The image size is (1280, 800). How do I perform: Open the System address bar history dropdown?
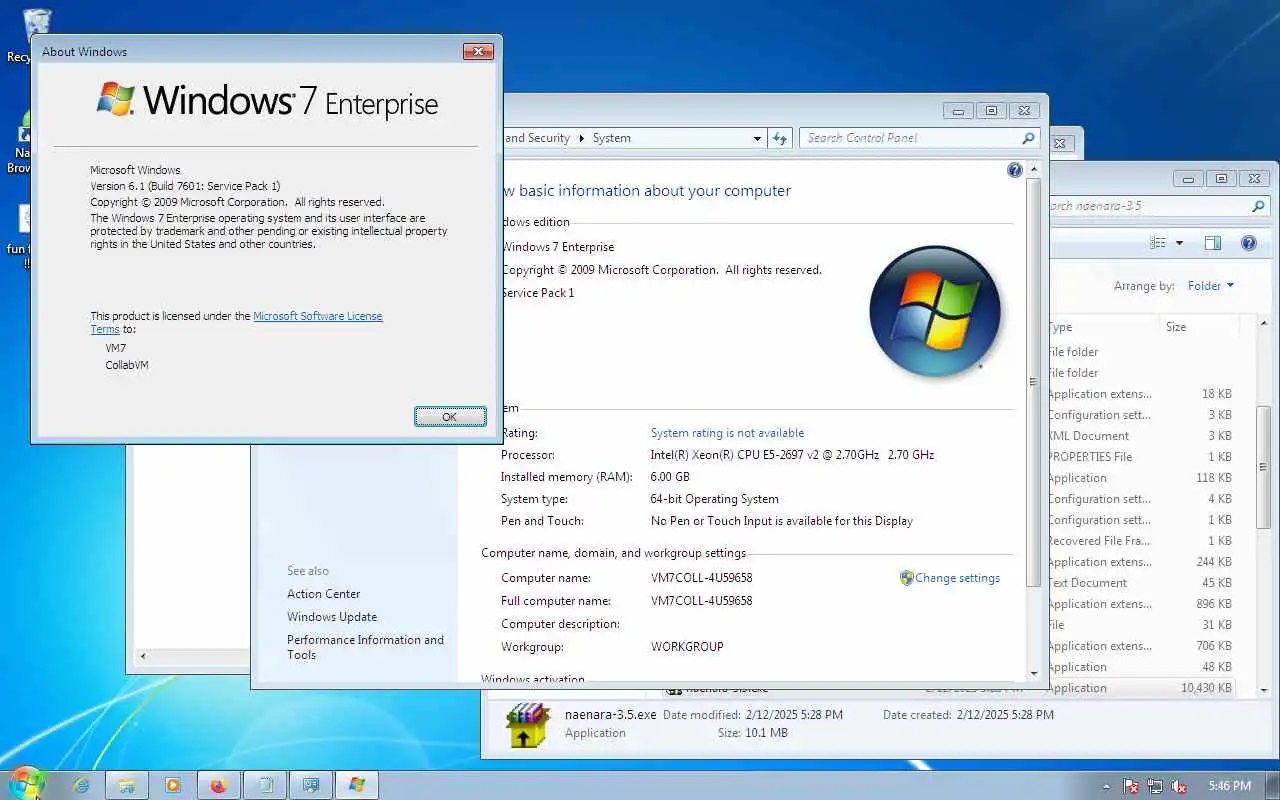(757, 139)
